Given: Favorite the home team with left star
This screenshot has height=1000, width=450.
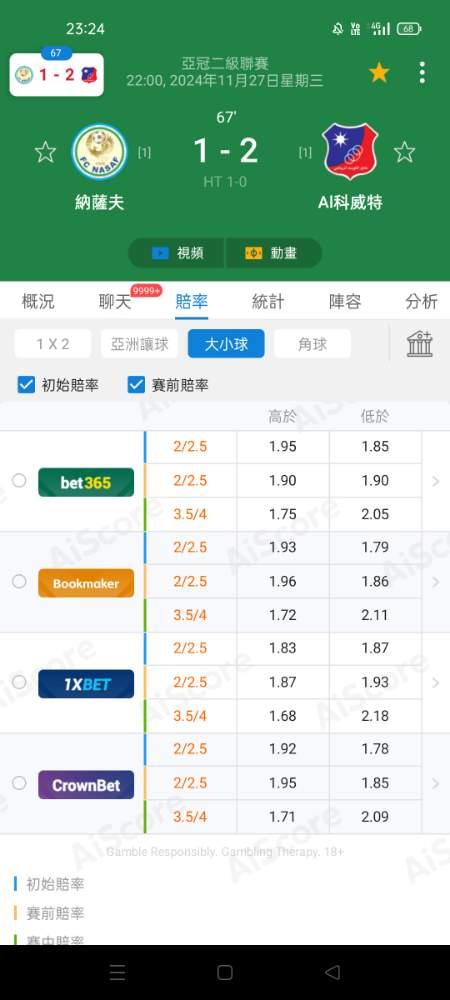Looking at the screenshot, I should click(45, 152).
